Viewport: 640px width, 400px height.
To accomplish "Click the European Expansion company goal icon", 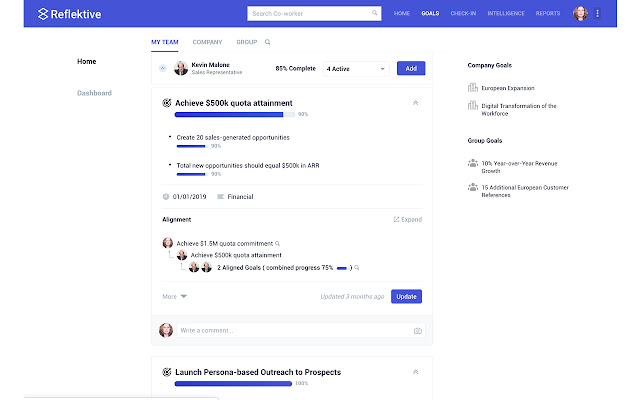I will tap(472, 88).
